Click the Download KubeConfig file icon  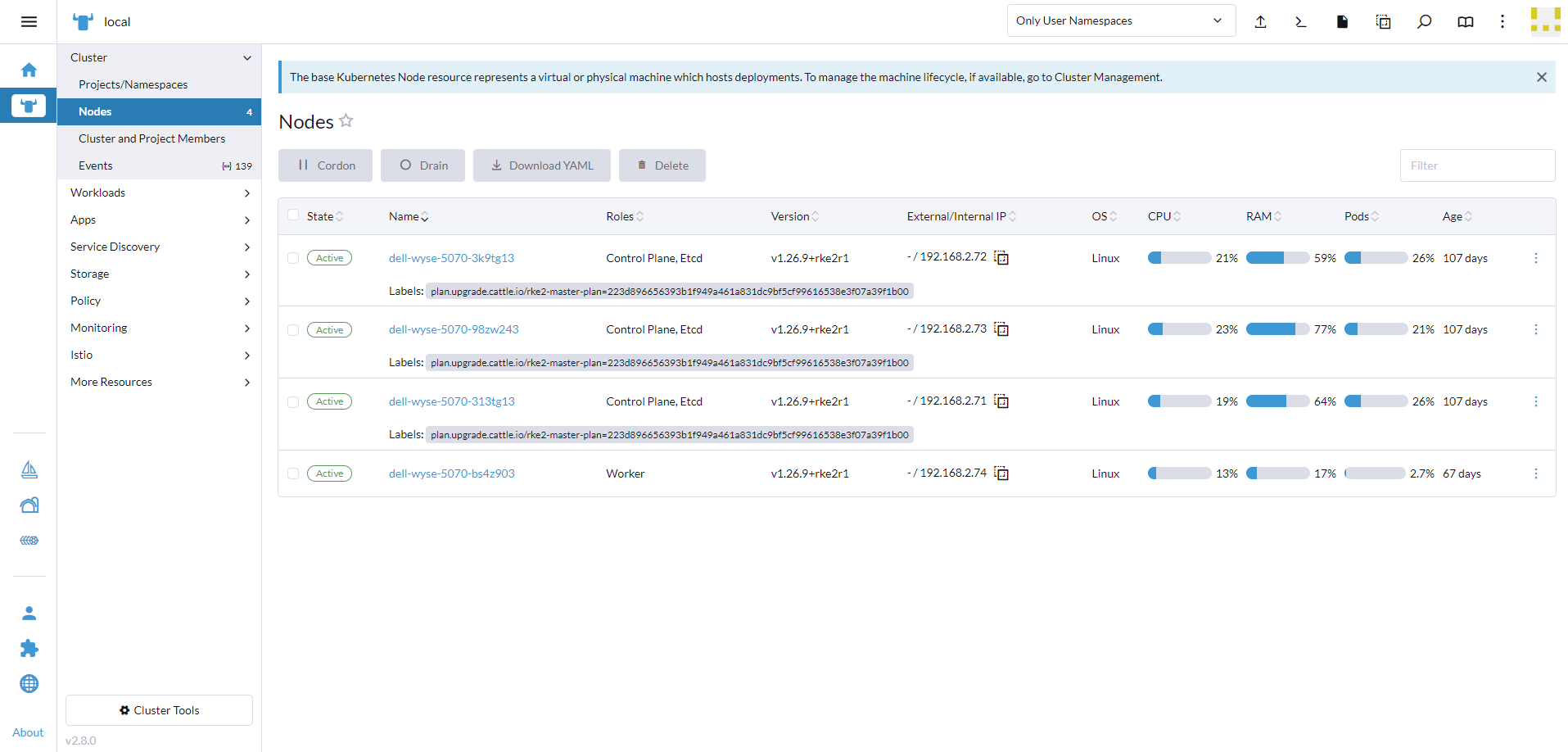[1342, 22]
